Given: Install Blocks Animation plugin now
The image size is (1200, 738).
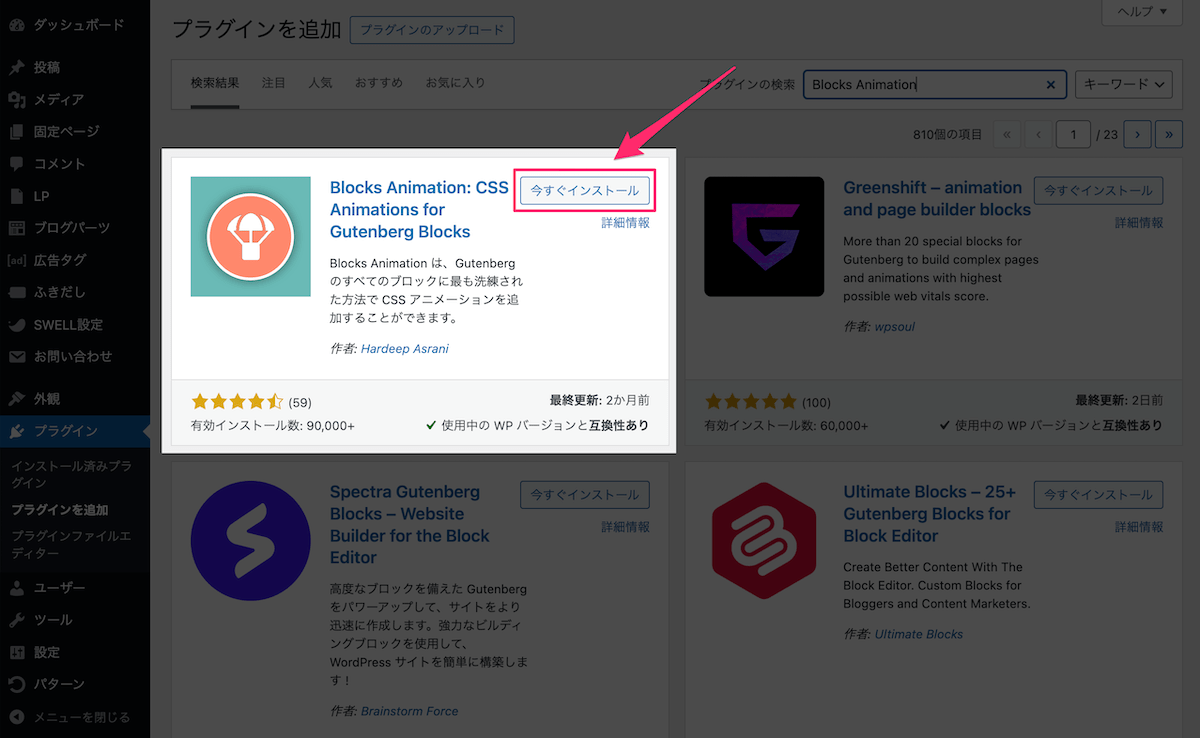Looking at the screenshot, I should (x=584, y=191).
